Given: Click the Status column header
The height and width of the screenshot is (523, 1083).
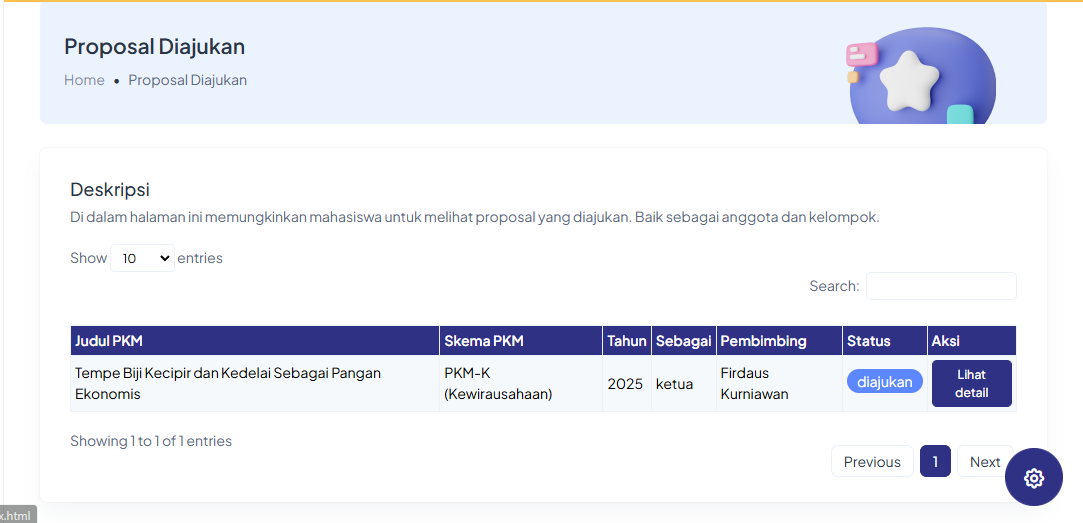Looking at the screenshot, I should point(884,341).
